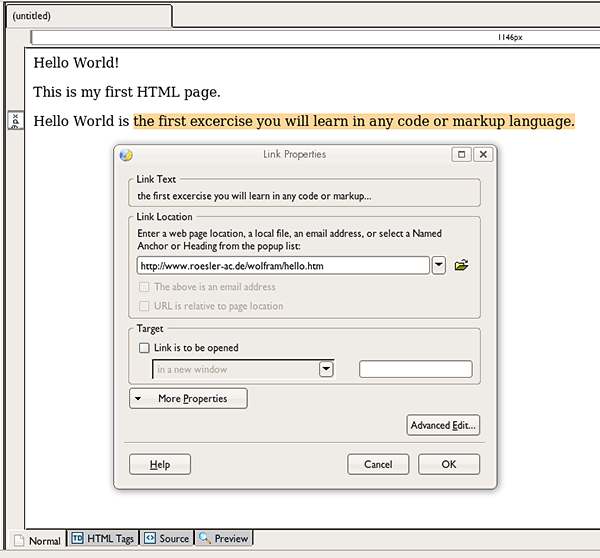Select the Normal editing mode tab
This screenshot has height=558, width=600.
tap(36, 540)
